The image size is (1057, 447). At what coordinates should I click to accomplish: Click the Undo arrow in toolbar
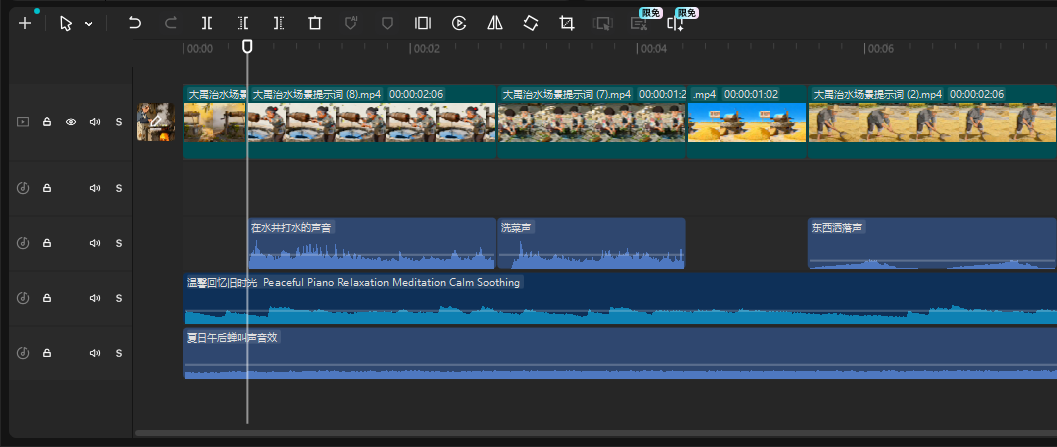(135, 23)
